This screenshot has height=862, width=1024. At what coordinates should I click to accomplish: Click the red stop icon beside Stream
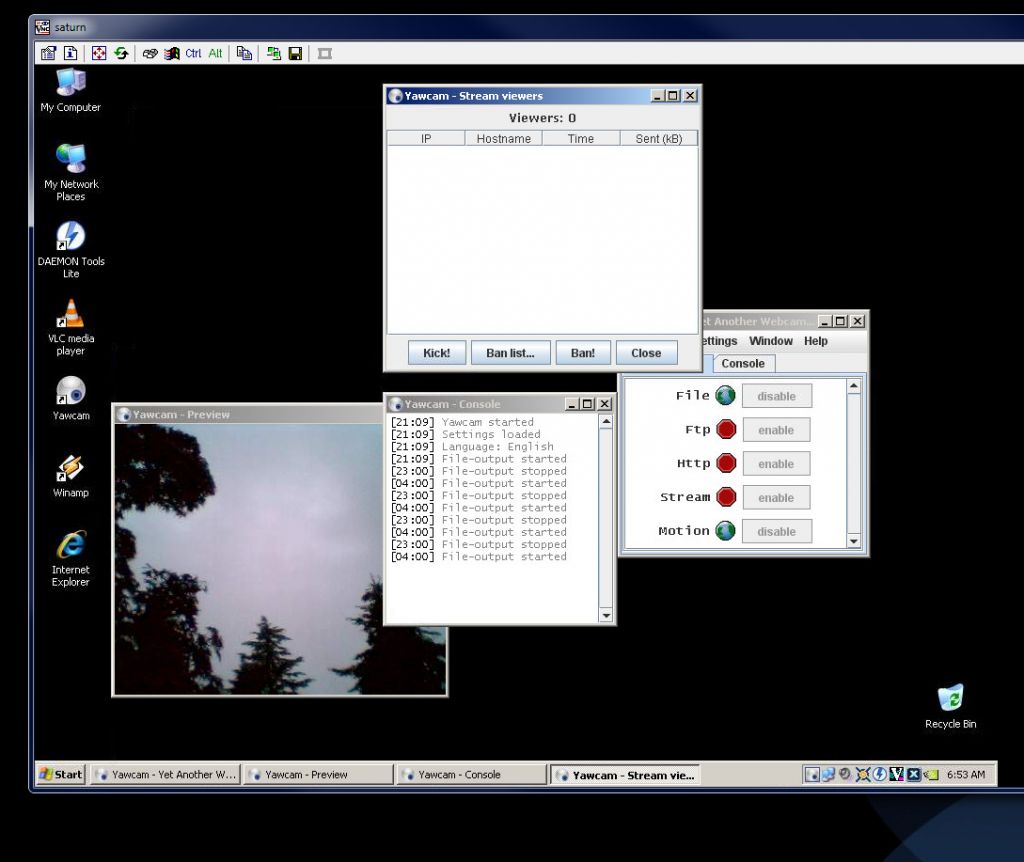coord(726,497)
